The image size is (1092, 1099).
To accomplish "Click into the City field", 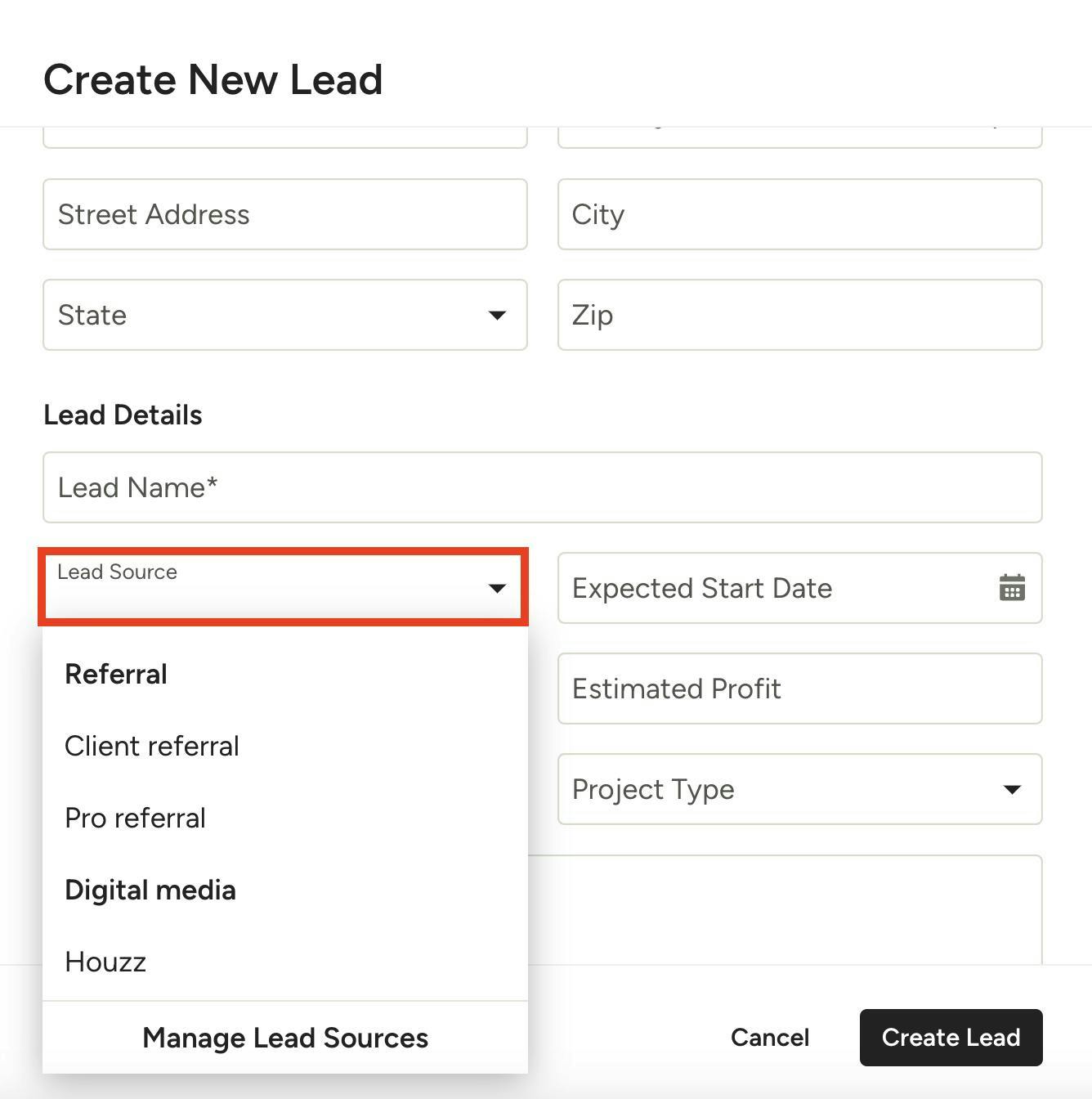I will point(799,214).
